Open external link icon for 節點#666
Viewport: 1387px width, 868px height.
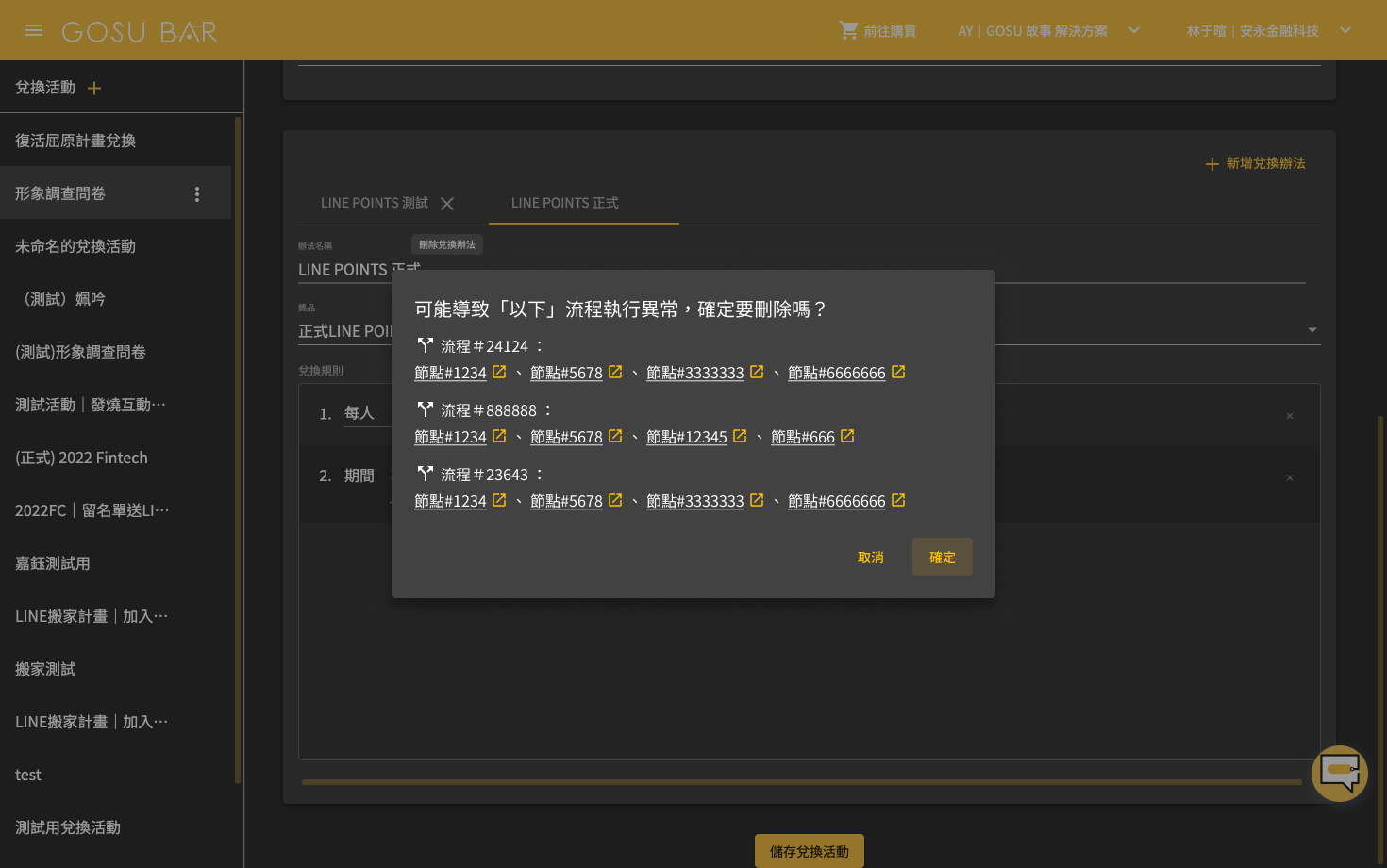tap(847, 436)
